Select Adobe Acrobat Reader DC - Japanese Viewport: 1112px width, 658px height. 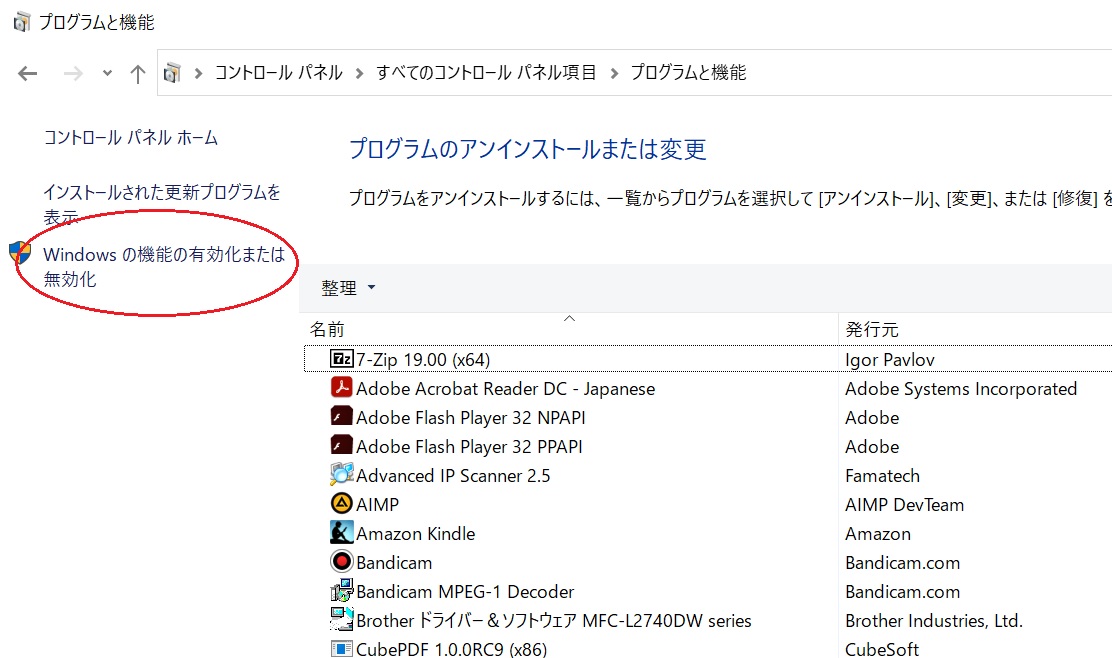tap(506, 389)
